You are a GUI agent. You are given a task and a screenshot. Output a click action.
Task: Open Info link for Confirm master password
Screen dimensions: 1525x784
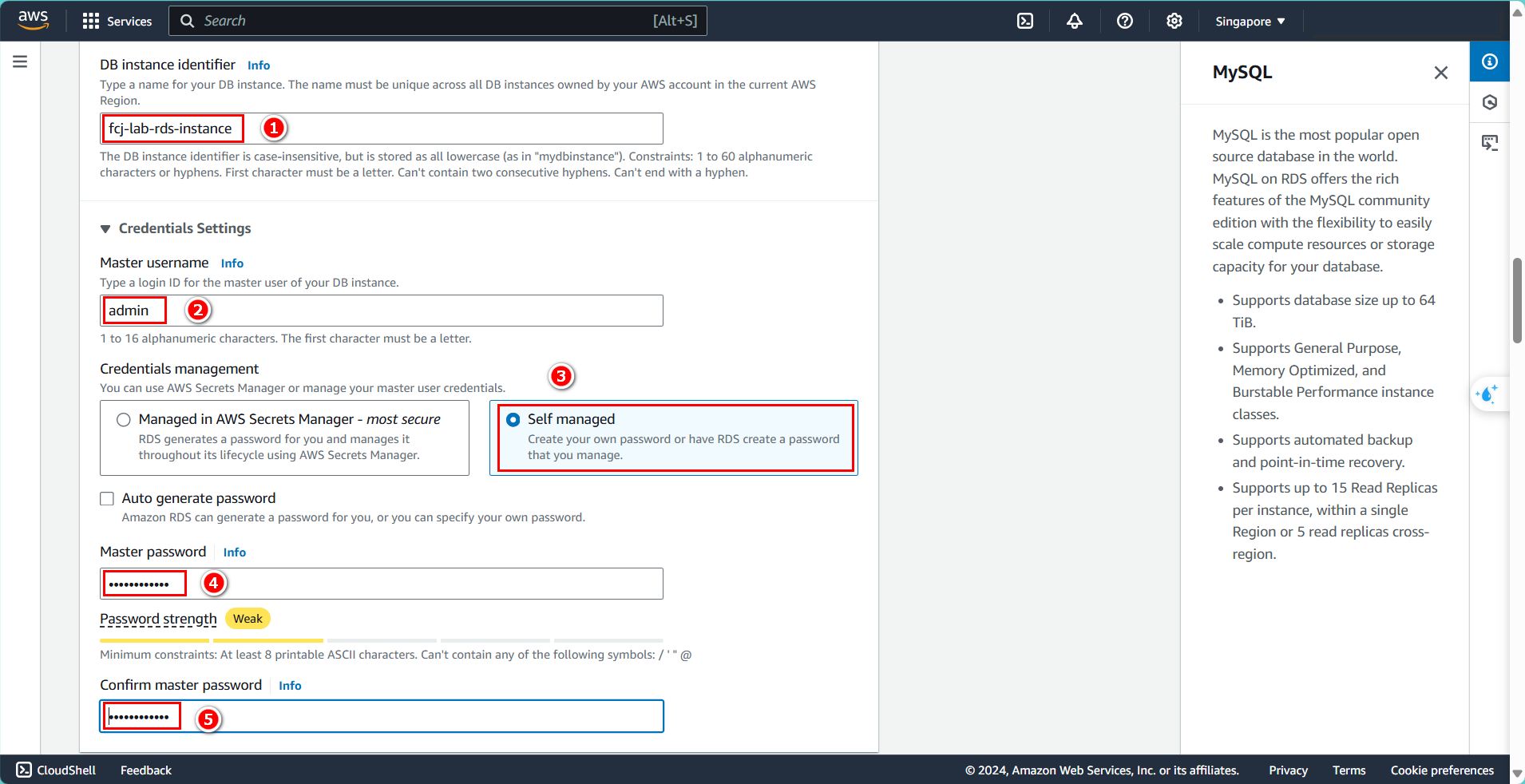tap(290, 686)
